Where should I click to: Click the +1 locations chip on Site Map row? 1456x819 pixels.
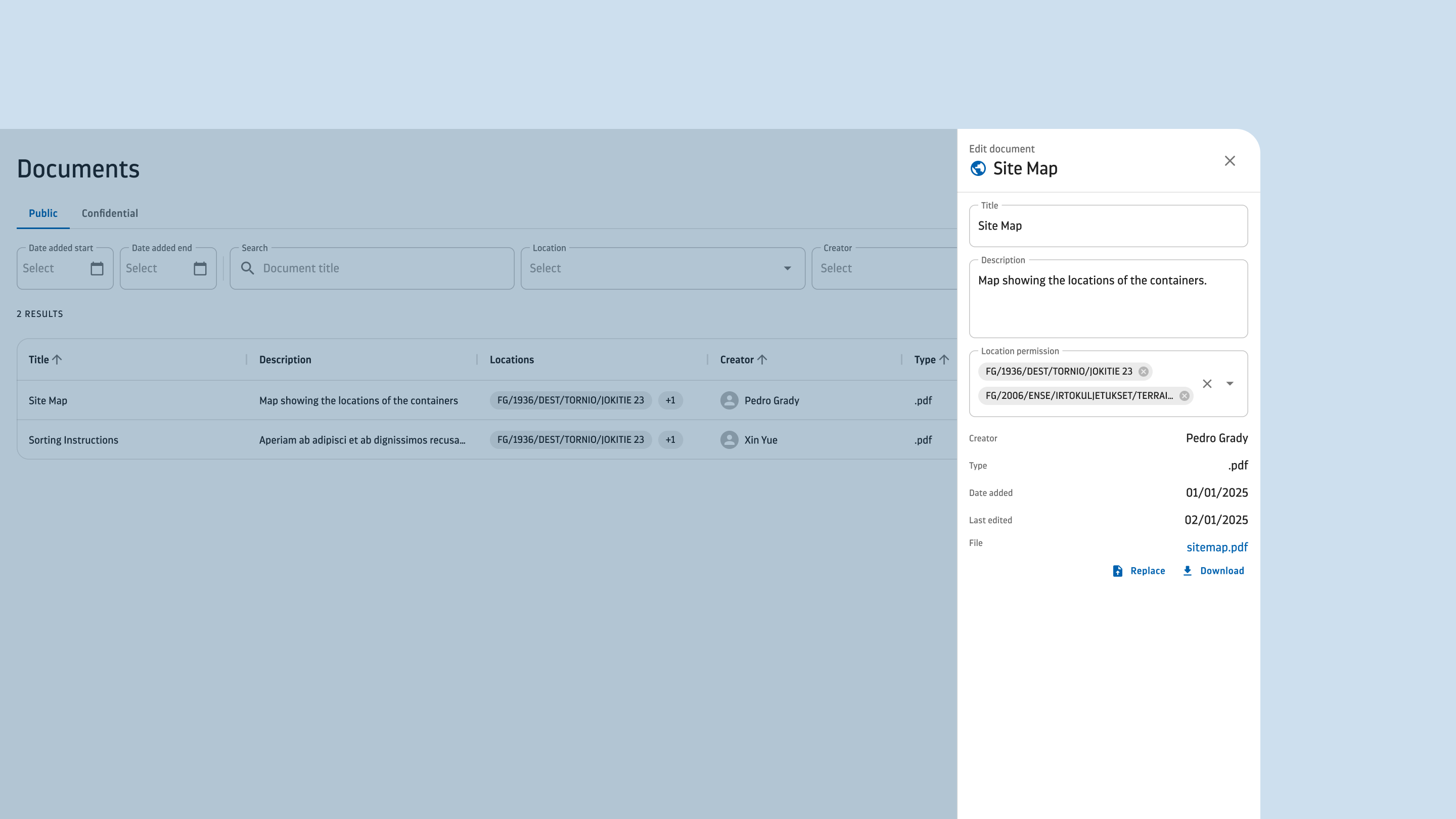(670, 400)
